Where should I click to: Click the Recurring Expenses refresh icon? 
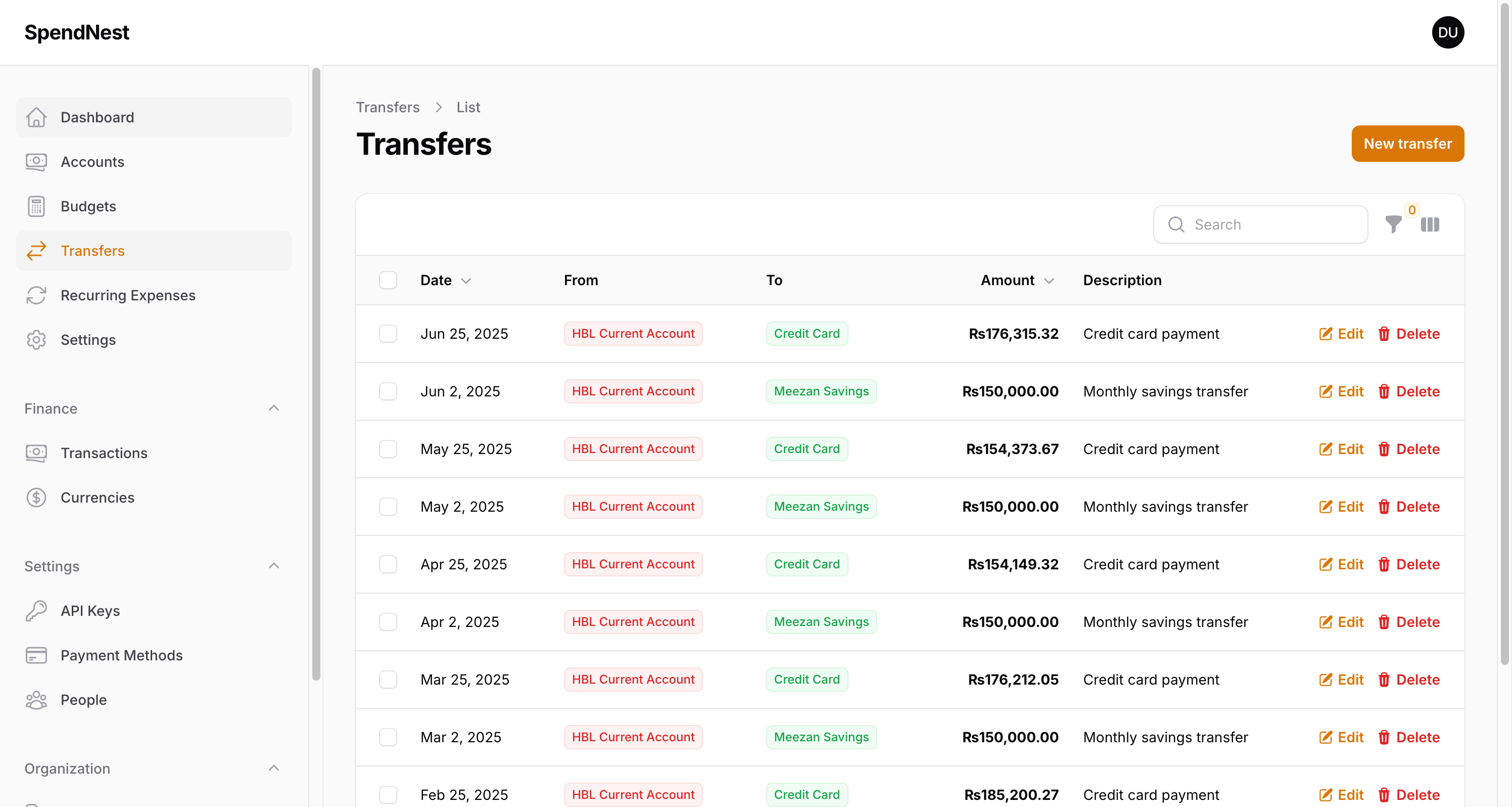coord(36,295)
